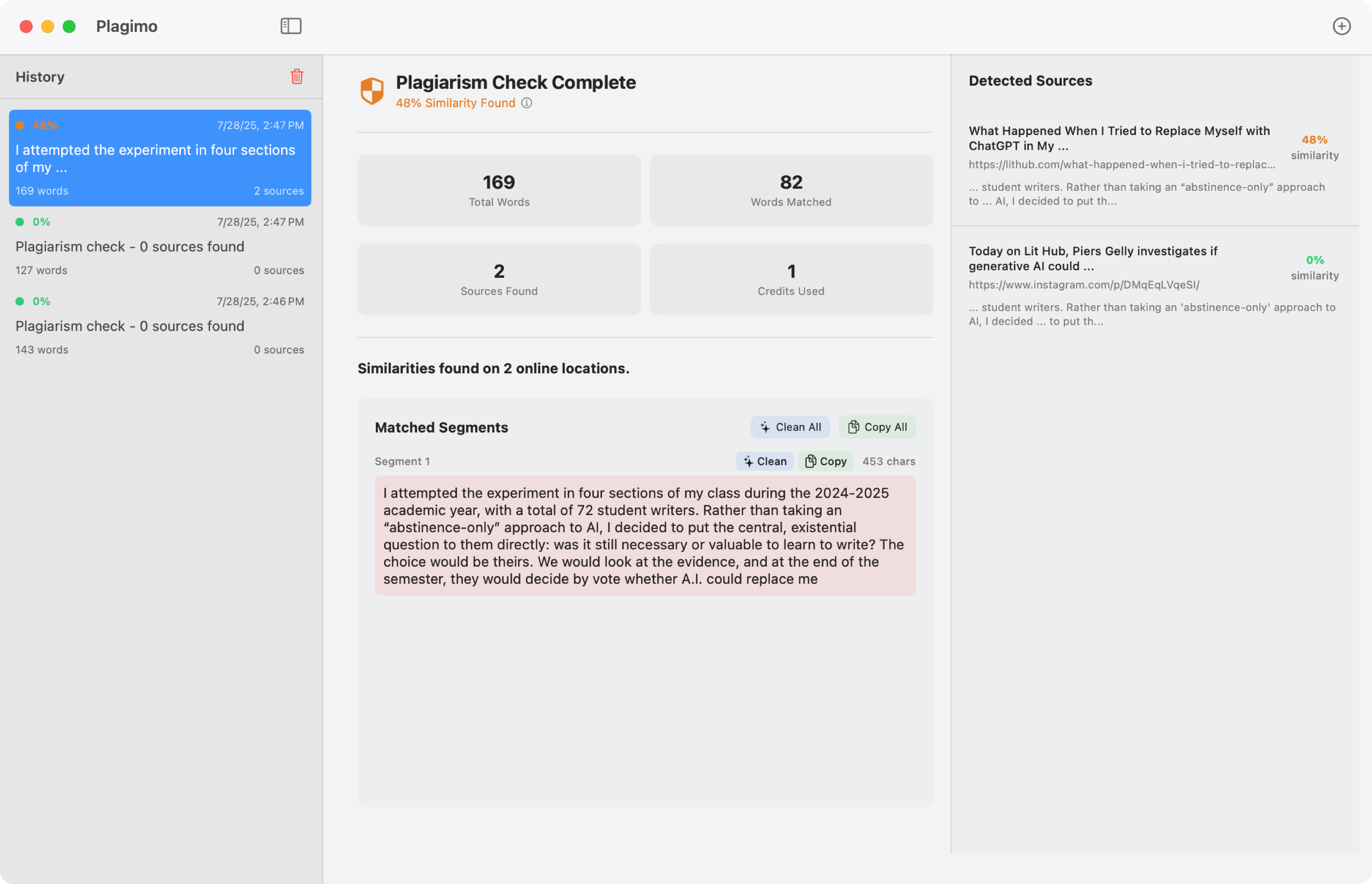Copy Segment 1 text

tap(825, 461)
